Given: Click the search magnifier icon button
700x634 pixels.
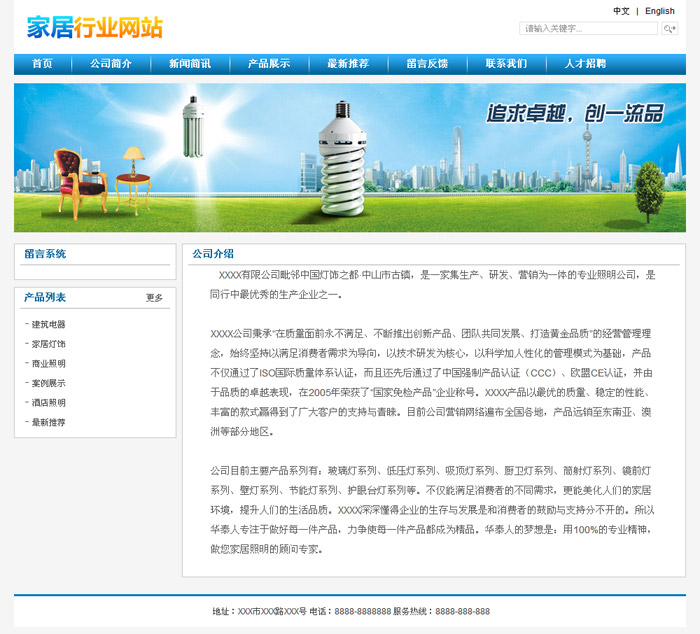Looking at the screenshot, I should tap(670, 29).
